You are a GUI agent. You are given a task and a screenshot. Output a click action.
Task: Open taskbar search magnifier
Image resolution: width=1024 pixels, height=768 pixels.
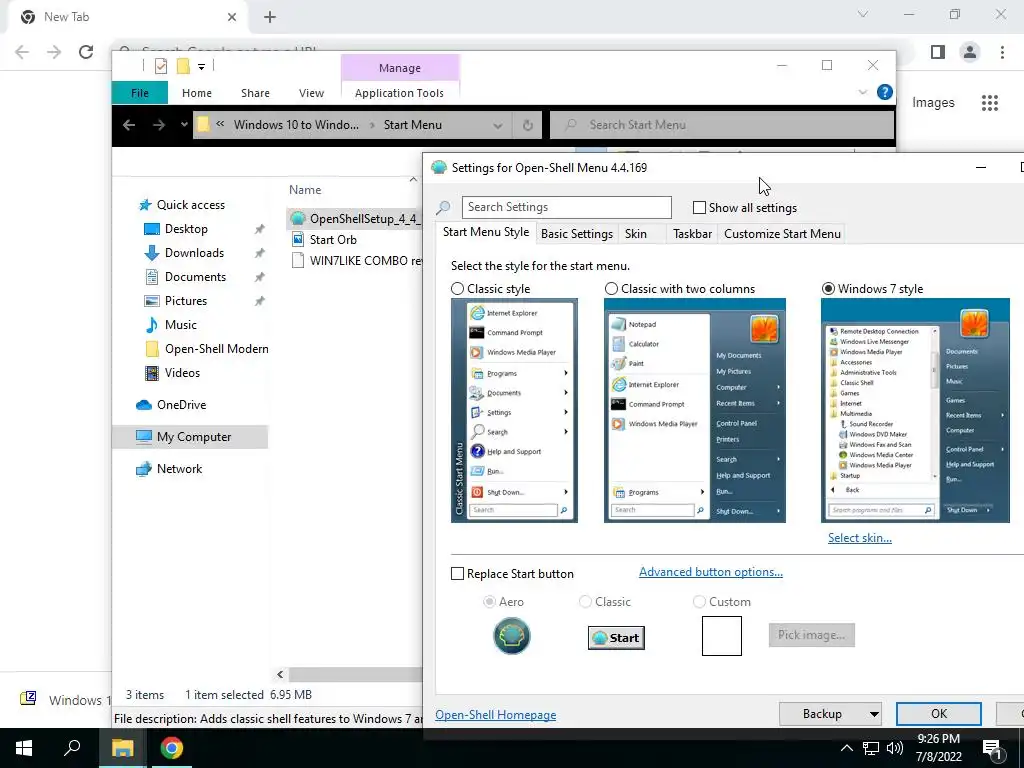pos(72,748)
